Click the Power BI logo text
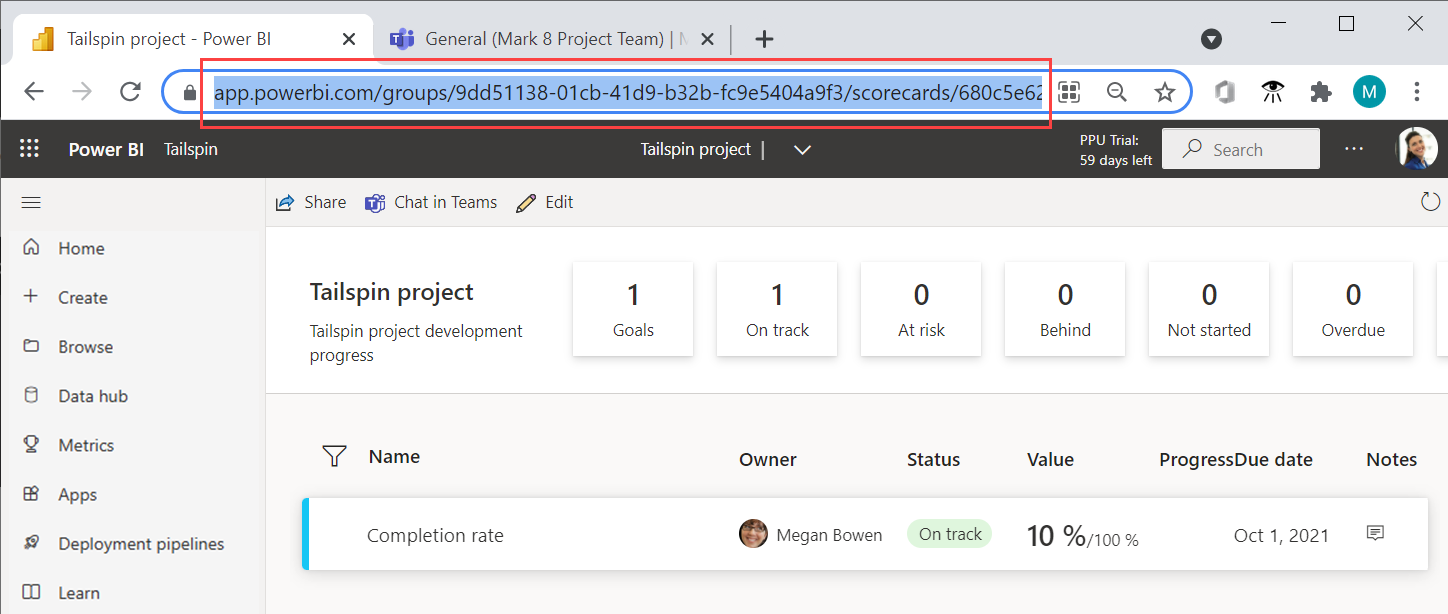The image size is (1448, 614). [106, 149]
